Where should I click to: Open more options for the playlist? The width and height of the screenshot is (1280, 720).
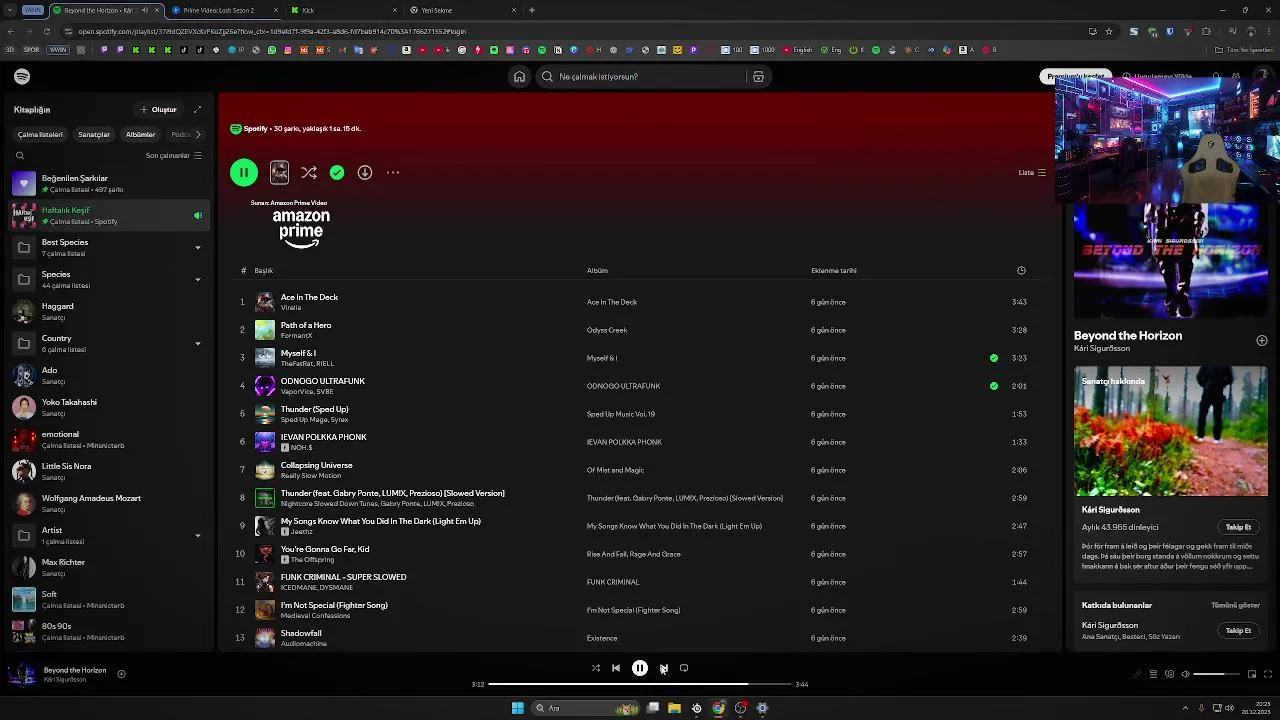393,172
